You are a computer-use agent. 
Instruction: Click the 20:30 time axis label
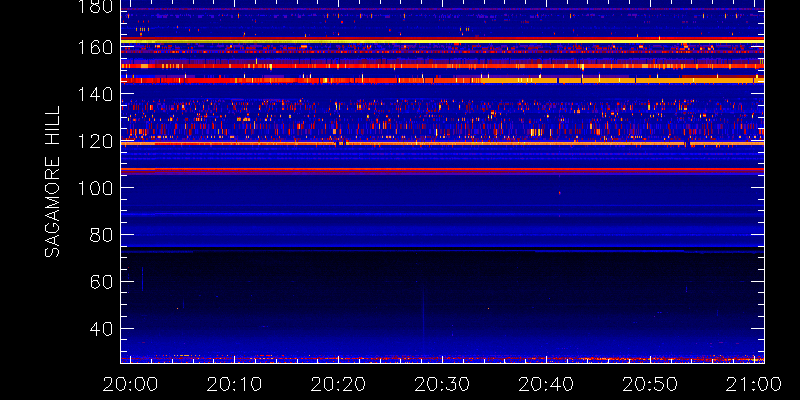tap(442, 384)
